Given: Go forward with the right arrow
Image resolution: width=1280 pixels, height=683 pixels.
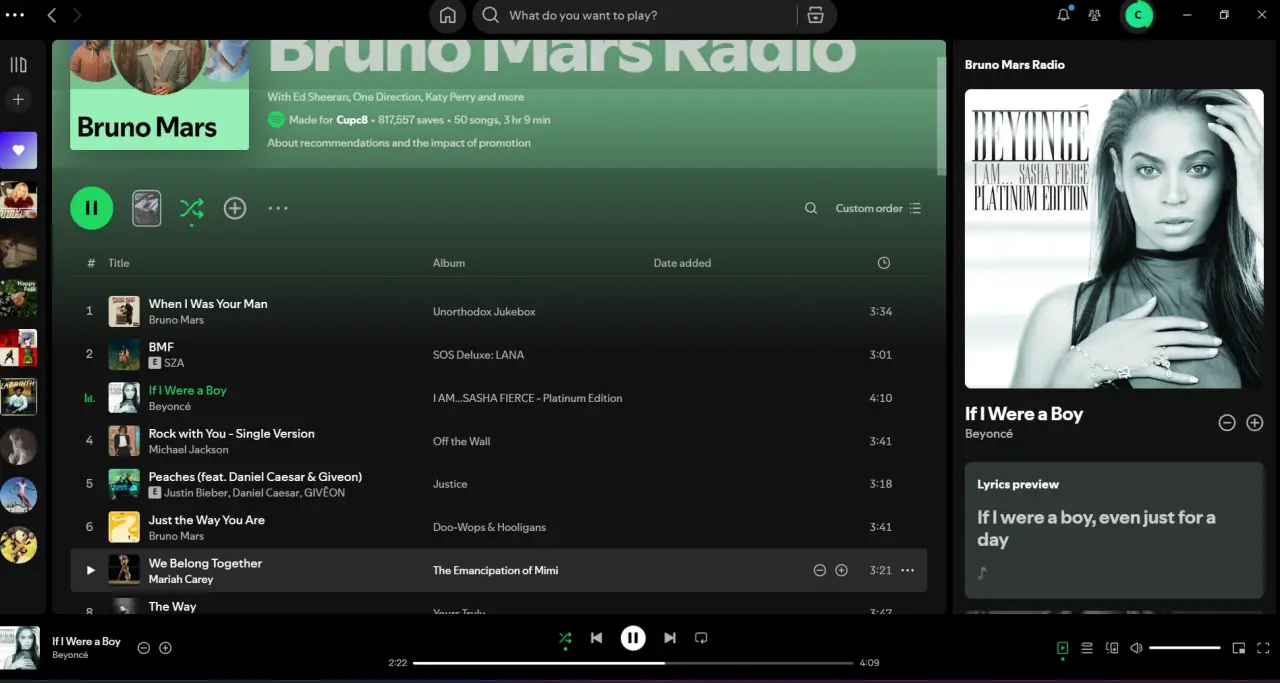Looking at the screenshot, I should point(77,15).
